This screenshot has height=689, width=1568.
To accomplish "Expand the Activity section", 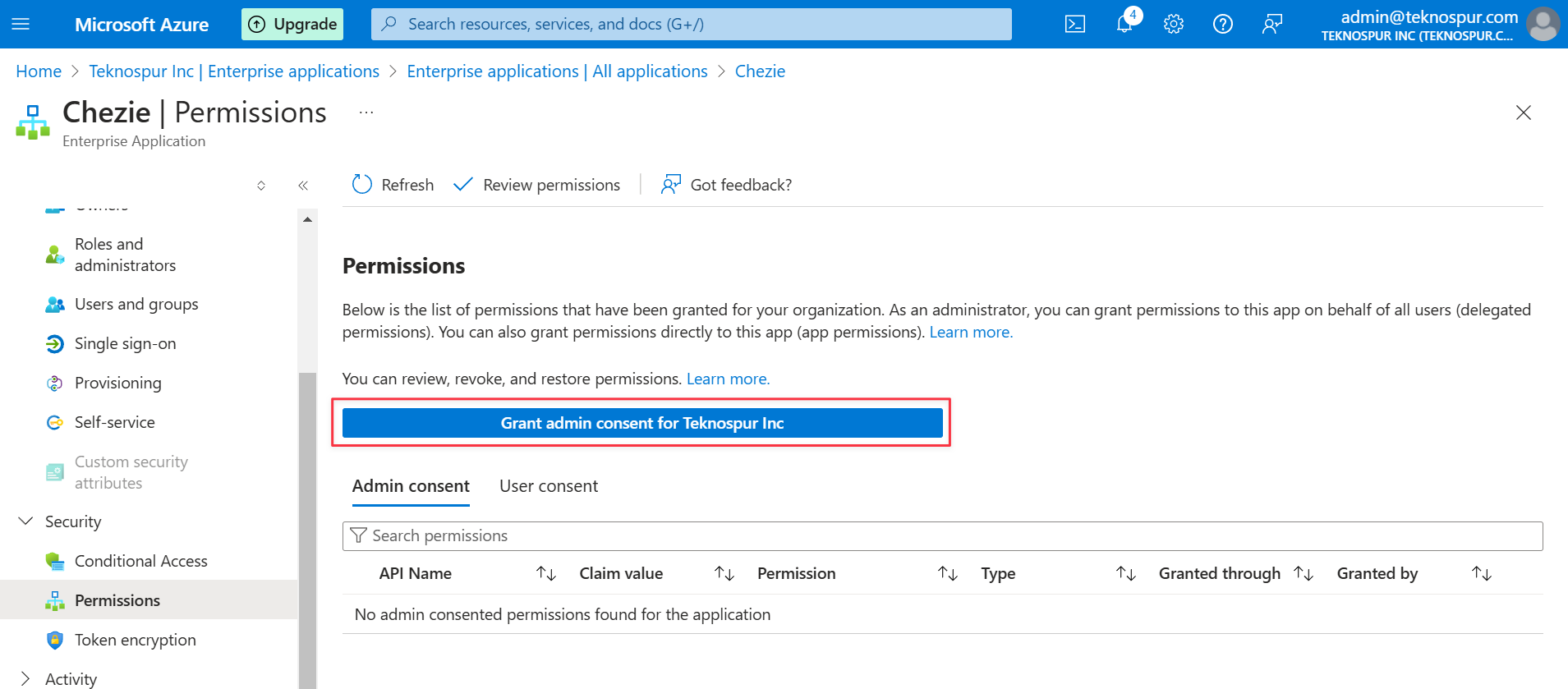I will 25,678.
